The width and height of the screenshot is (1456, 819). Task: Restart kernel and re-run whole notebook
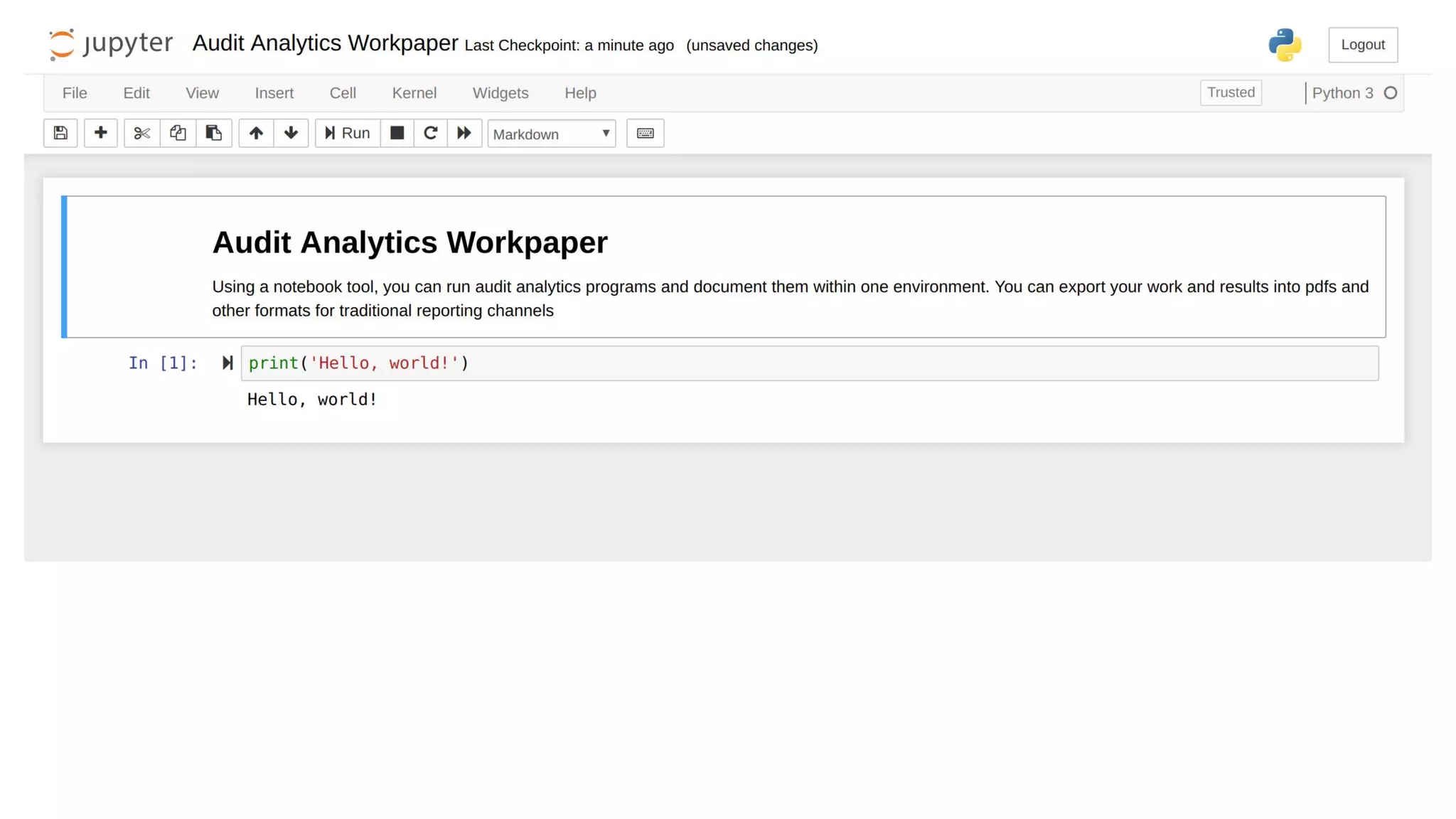[x=464, y=133]
